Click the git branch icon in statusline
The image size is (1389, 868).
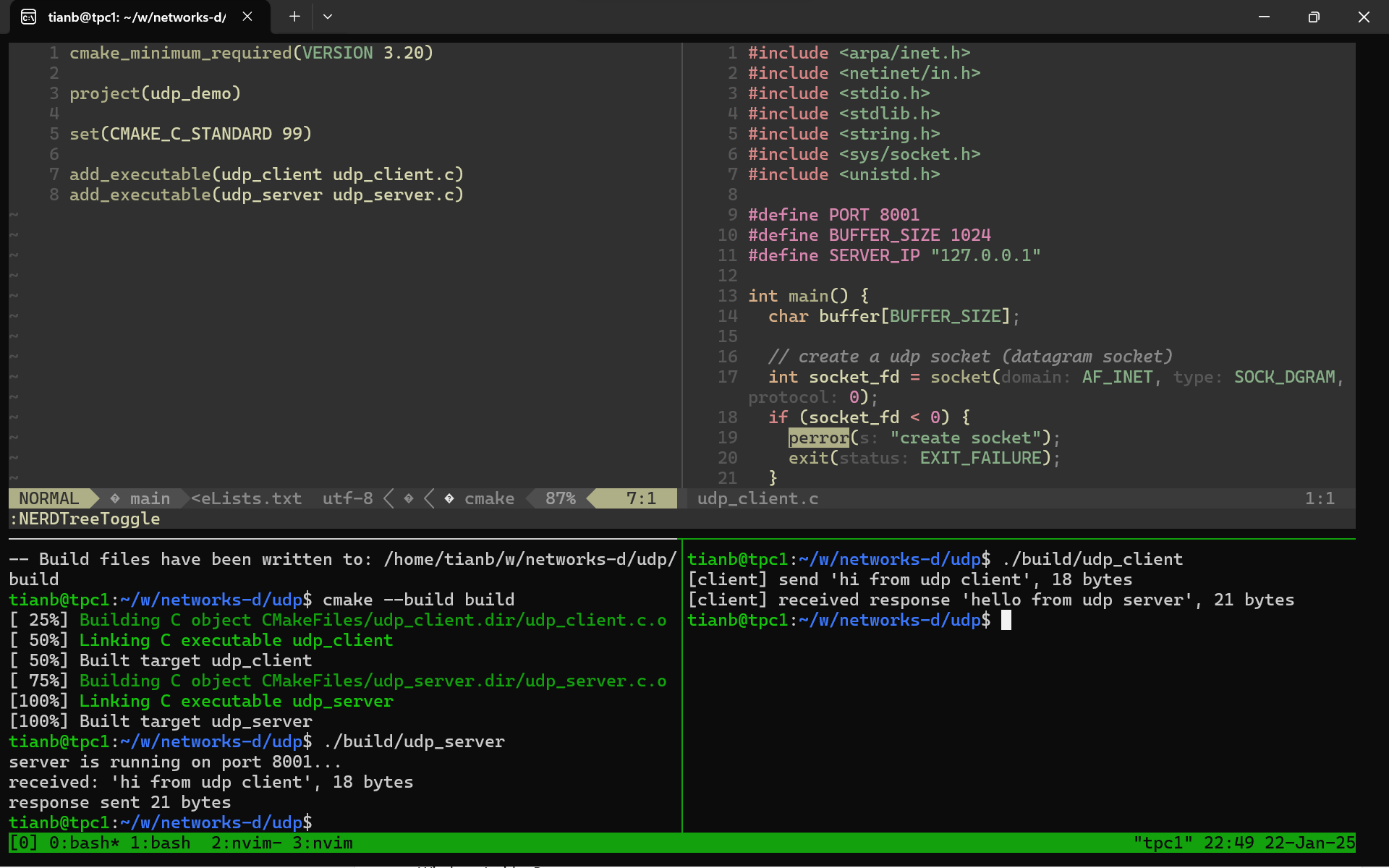tap(115, 498)
